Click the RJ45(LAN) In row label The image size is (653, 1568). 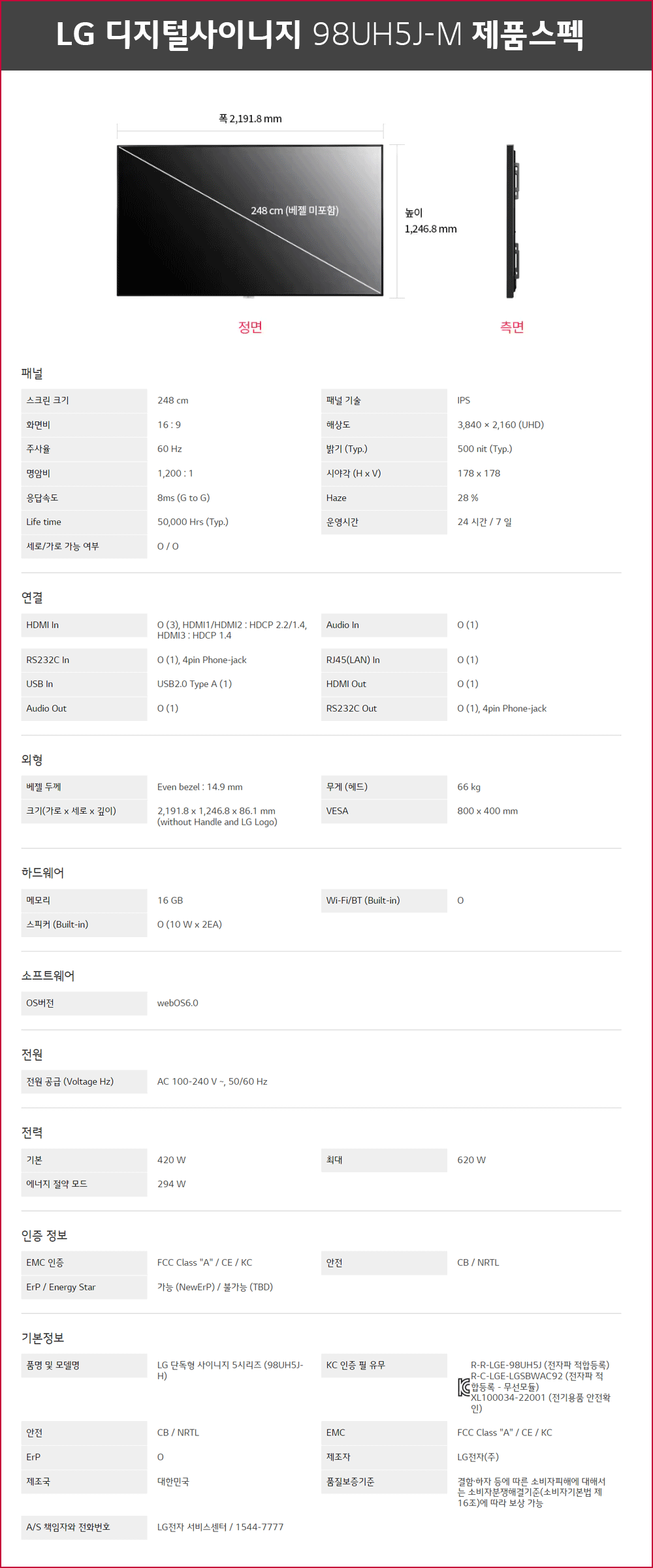click(x=384, y=660)
